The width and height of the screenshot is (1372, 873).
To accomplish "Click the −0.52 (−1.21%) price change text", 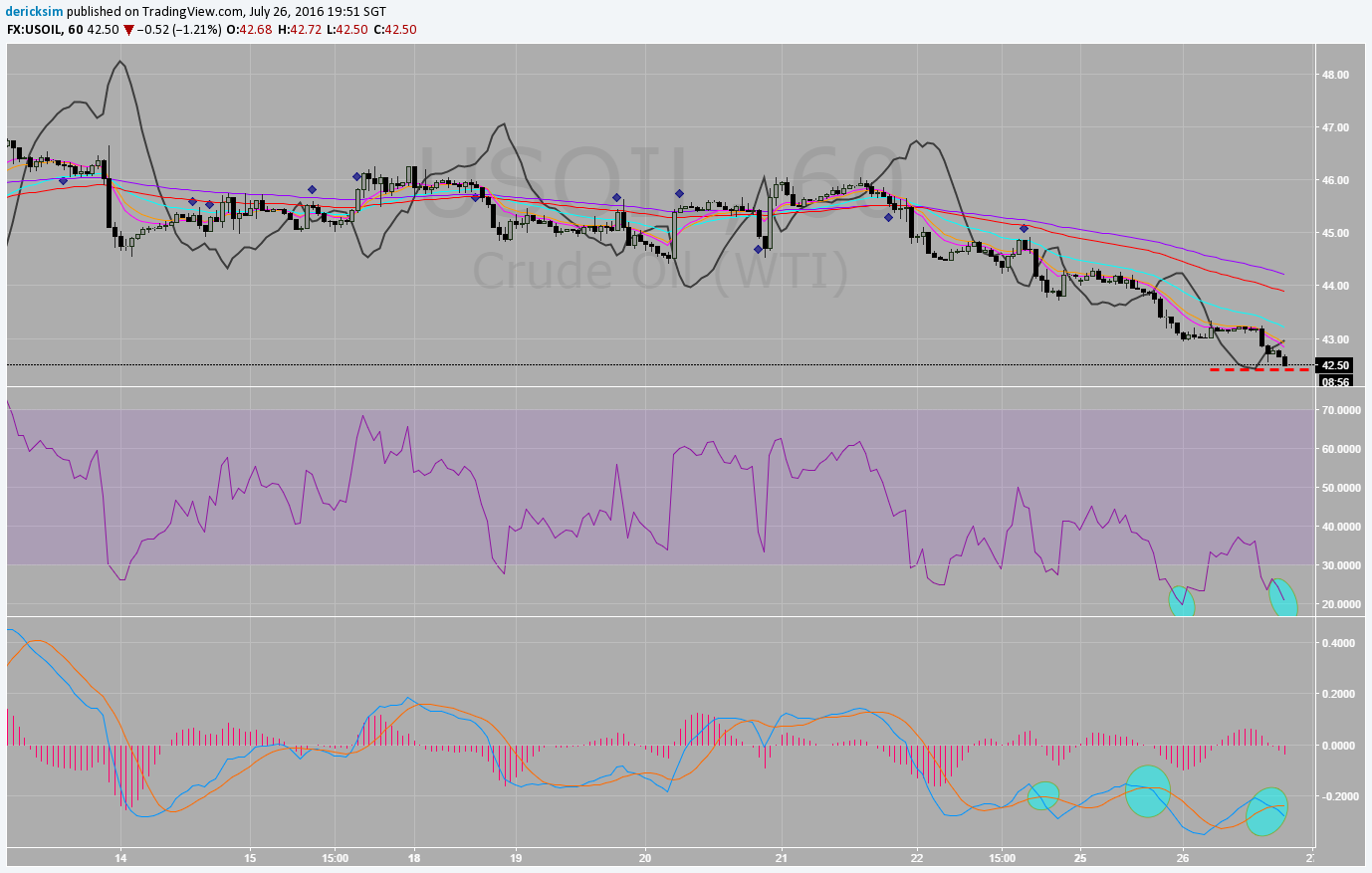I will [x=178, y=30].
